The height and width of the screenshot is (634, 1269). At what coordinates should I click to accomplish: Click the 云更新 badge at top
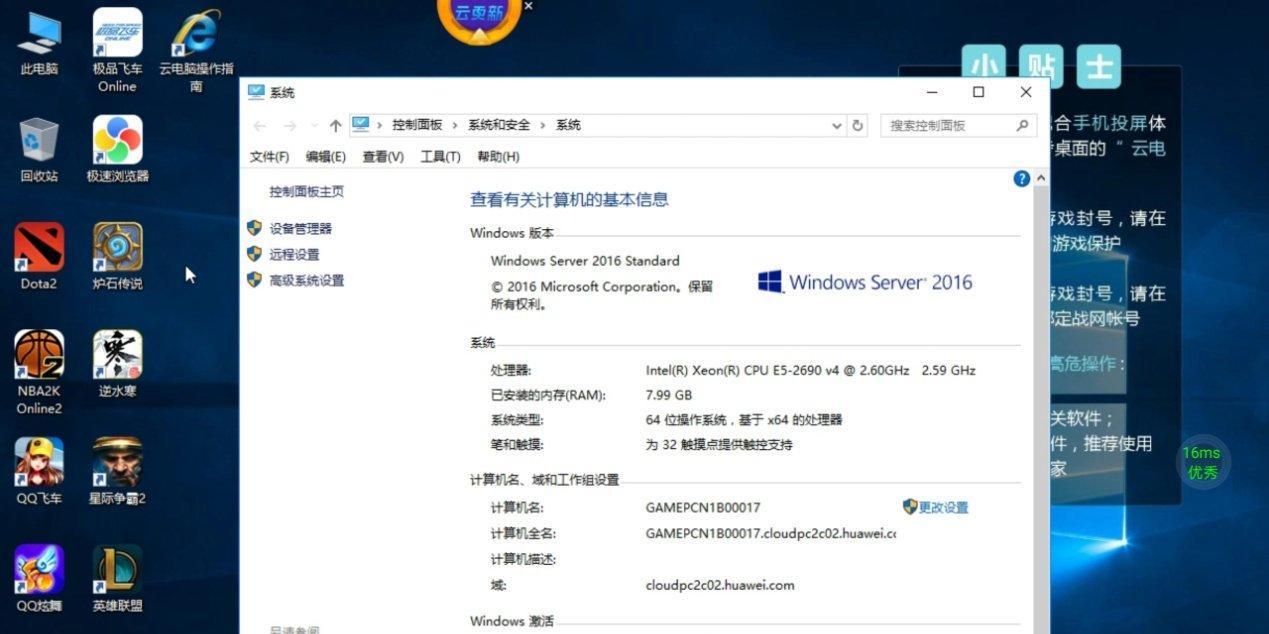[x=479, y=18]
